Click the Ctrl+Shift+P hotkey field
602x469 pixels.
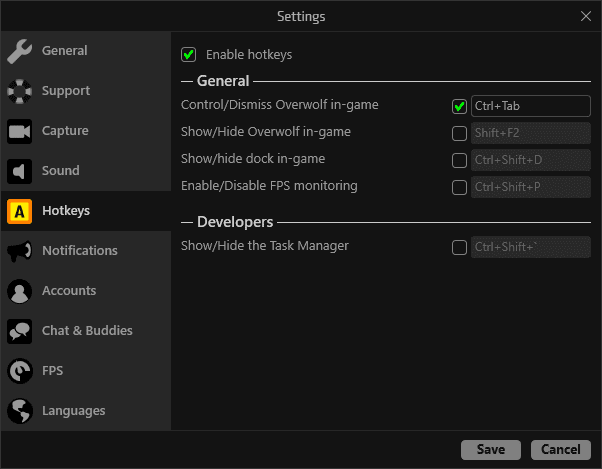[x=531, y=187]
